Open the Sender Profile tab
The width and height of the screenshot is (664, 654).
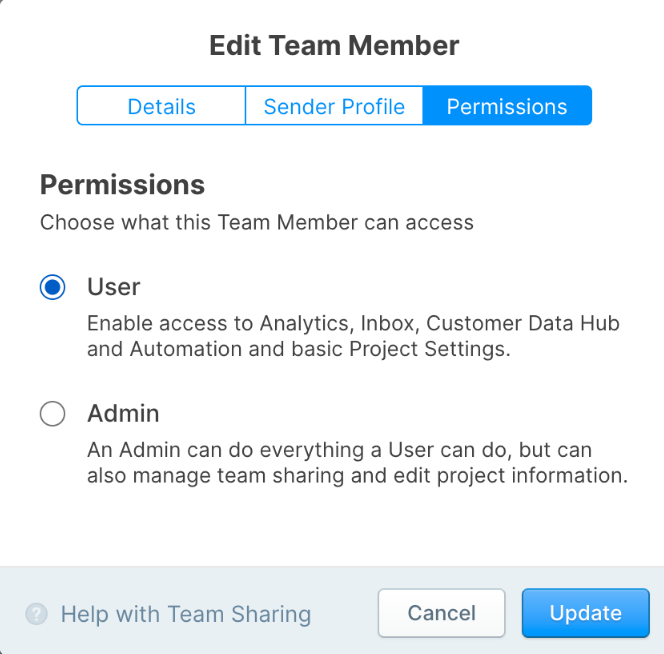coord(334,106)
